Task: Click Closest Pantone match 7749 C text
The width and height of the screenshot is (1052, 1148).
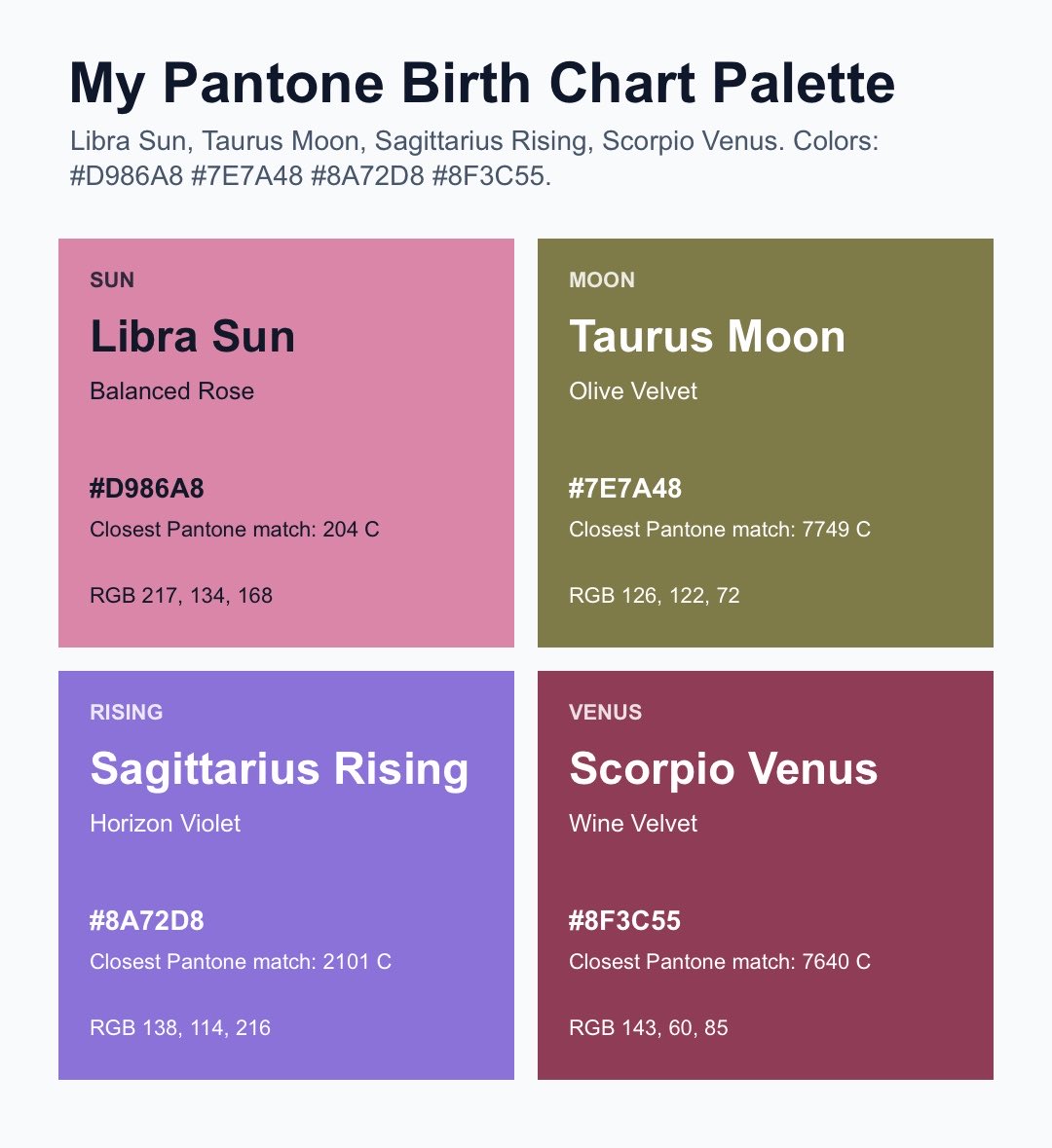Action: pyautogui.click(x=720, y=530)
